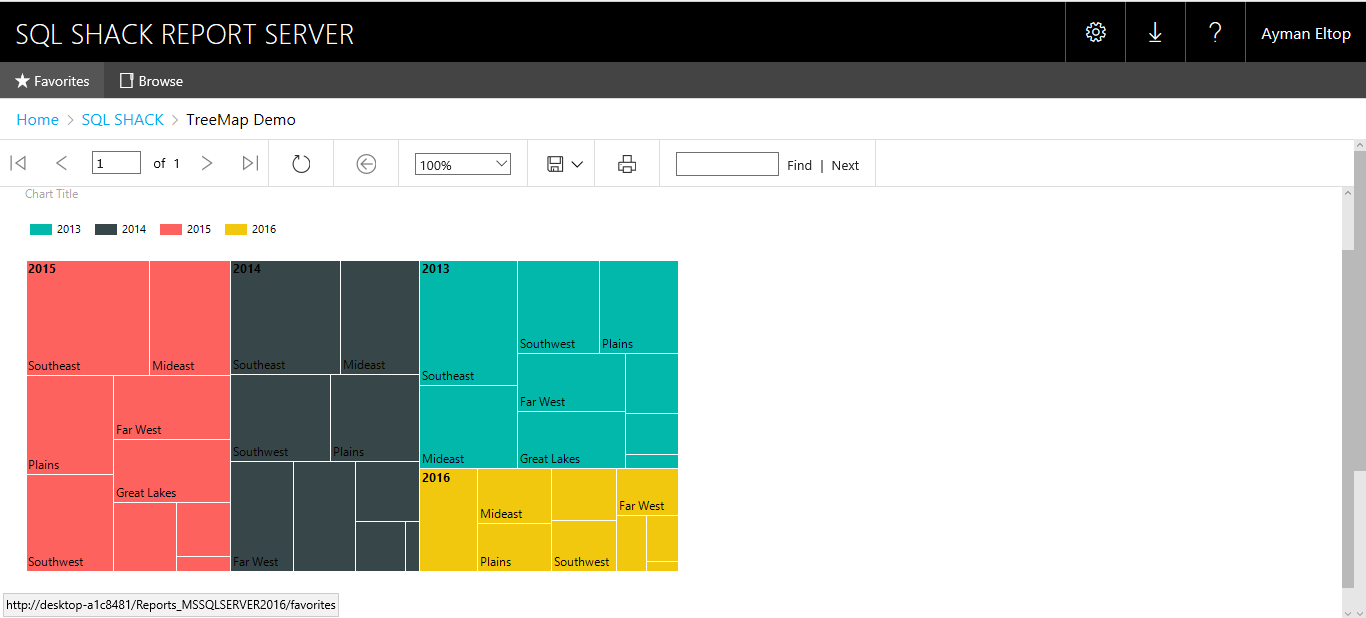Click the Find button

click(x=799, y=165)
